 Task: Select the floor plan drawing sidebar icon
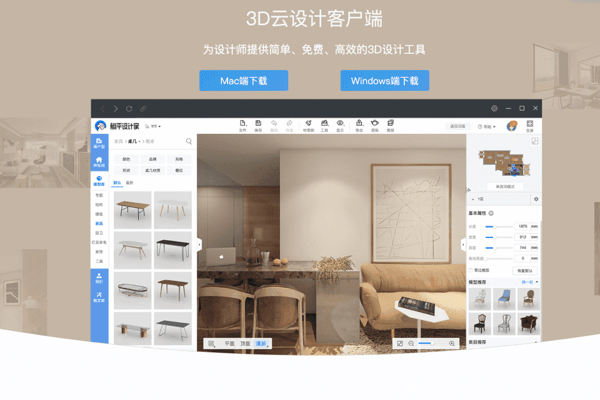point(99,143)
